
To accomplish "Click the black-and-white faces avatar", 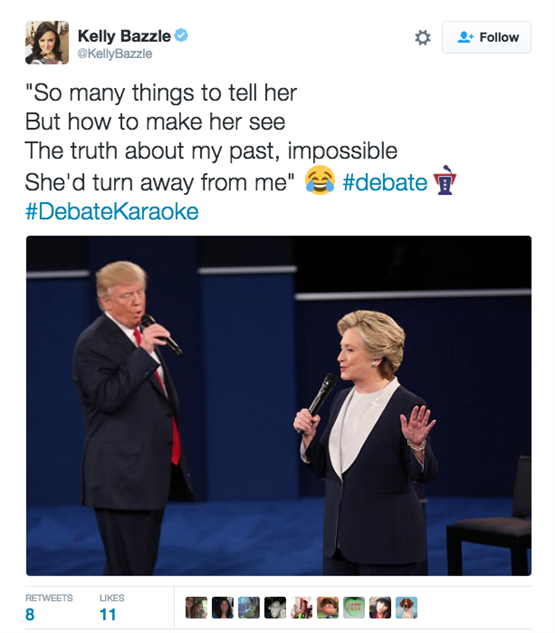I will click(x=275, y=608).
